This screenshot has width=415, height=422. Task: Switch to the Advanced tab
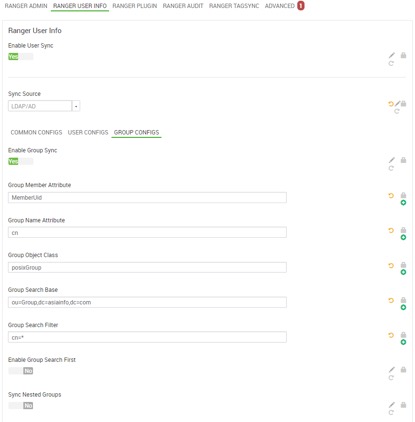[280, 6]
